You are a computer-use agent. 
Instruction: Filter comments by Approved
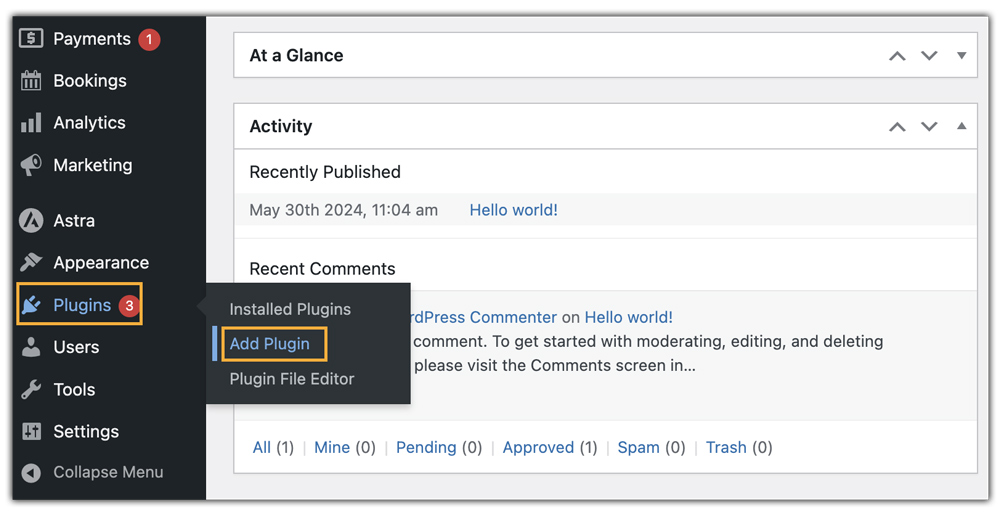pos(538,447)
